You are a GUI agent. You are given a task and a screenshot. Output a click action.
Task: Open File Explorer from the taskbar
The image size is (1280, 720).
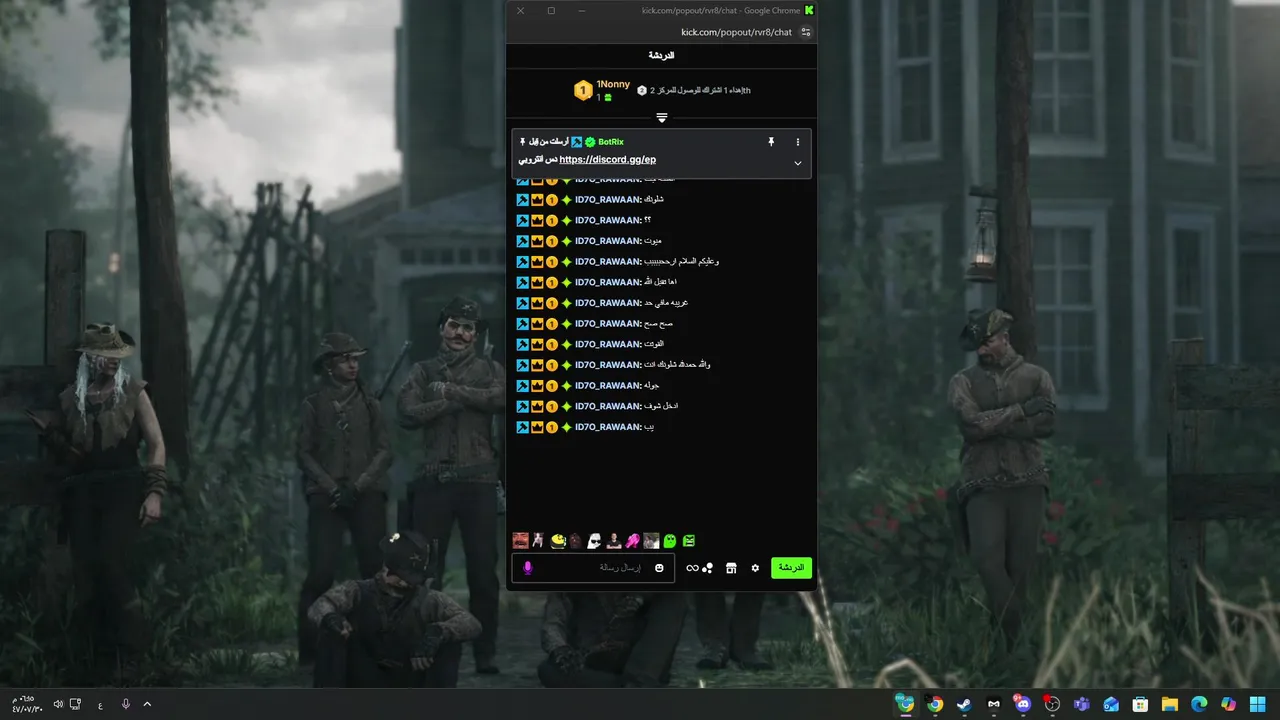pos(1169,704)
